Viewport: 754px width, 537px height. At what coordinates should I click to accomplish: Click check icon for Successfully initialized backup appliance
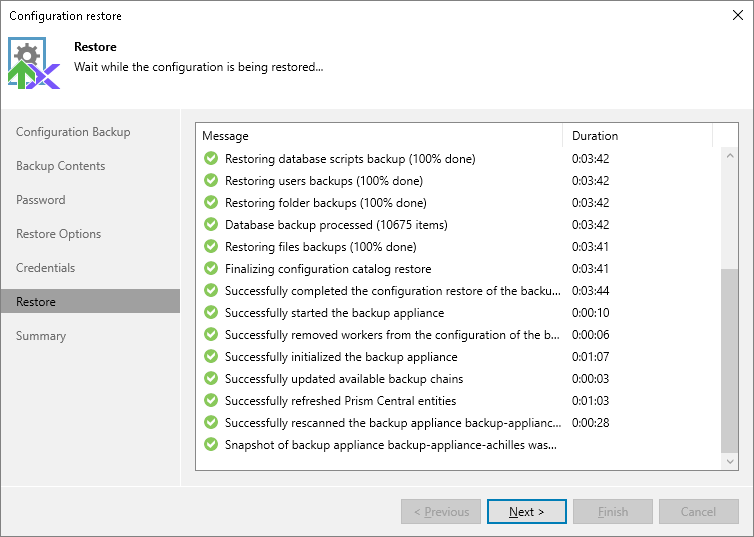point(211,357)
